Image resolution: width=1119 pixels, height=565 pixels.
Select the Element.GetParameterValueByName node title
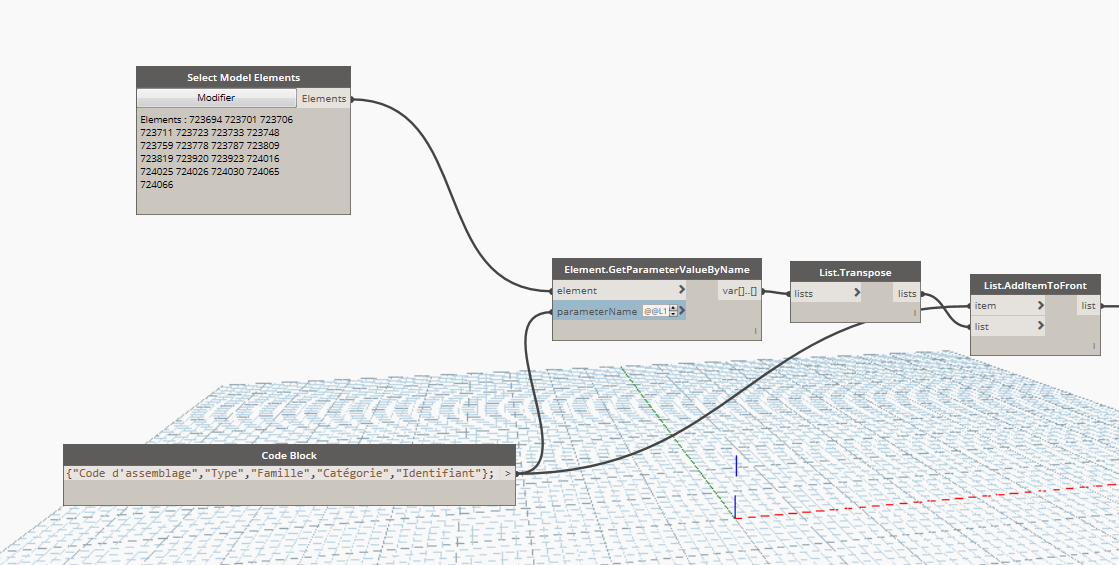coord(657,269)
